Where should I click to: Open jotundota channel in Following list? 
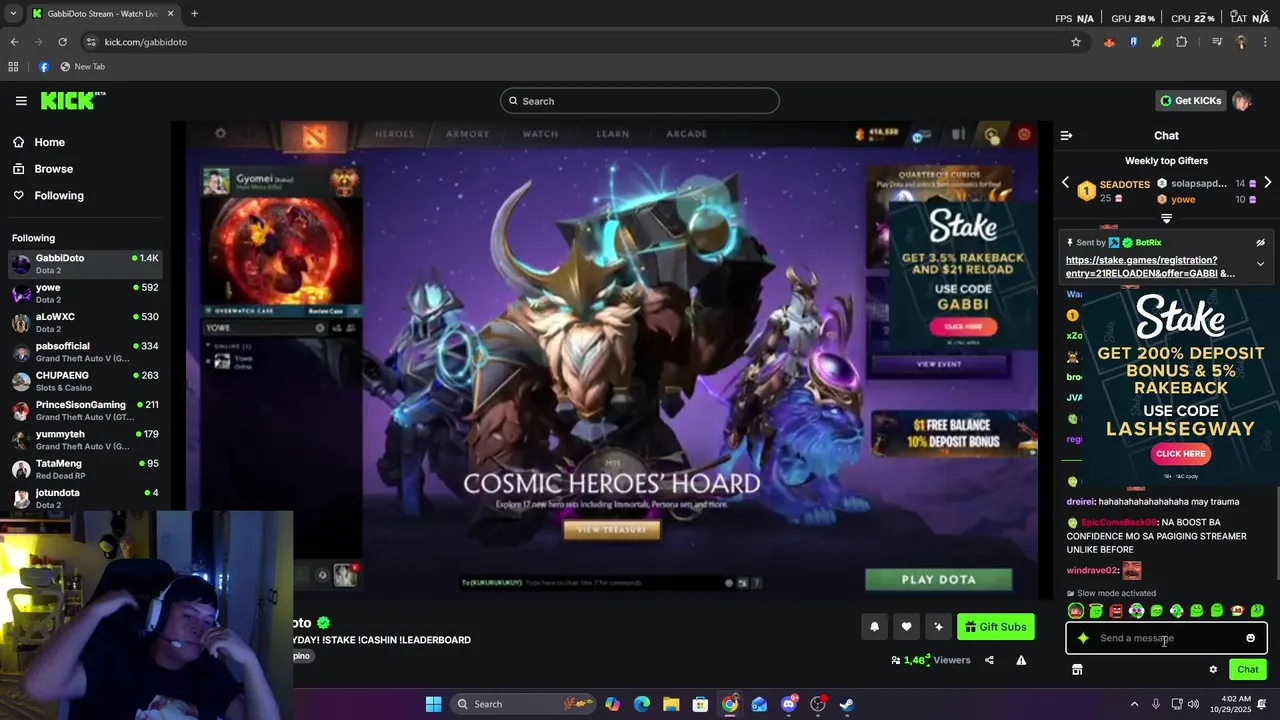pyautogui.click(x=85, y=498)
